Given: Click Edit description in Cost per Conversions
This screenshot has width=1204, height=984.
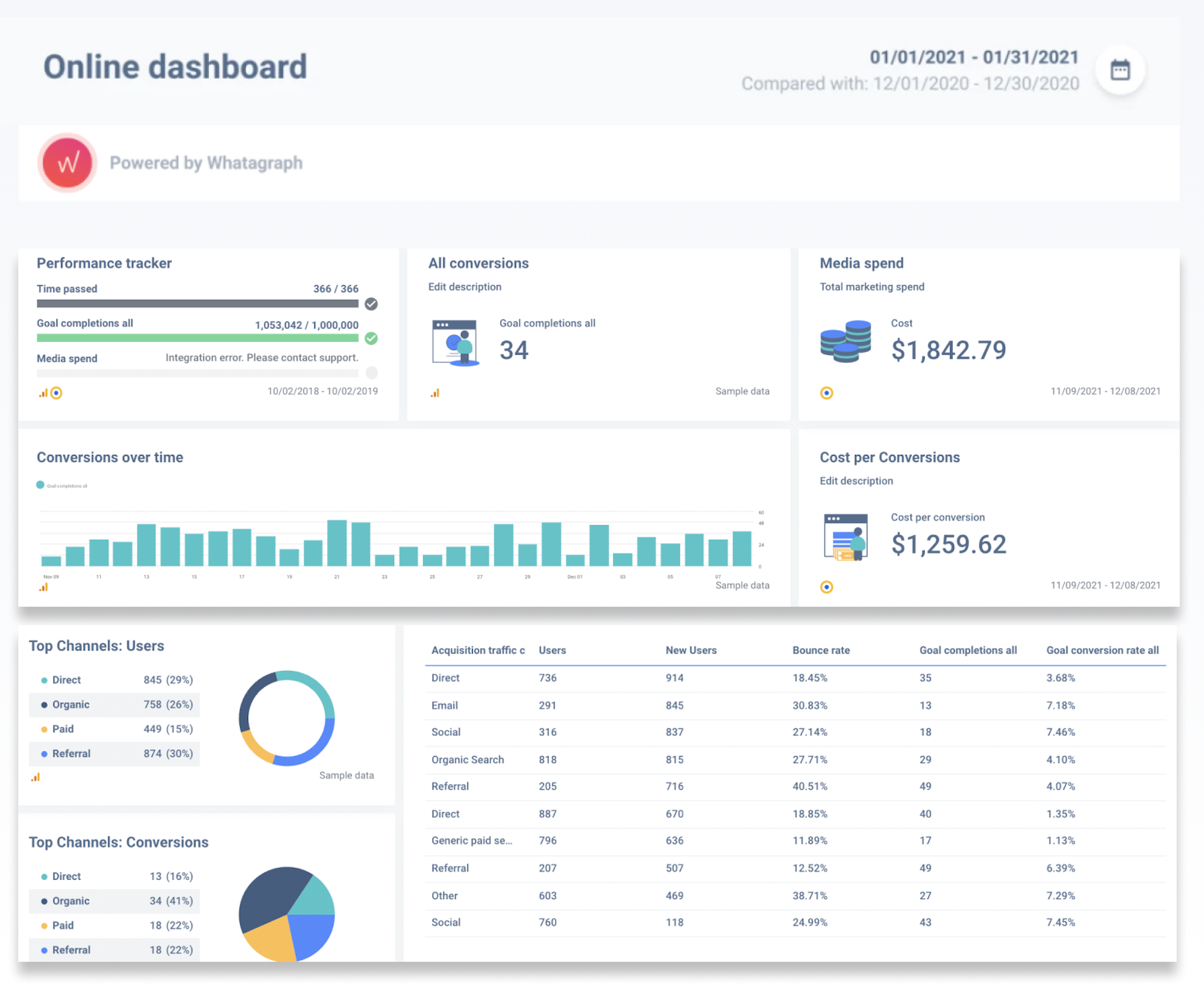Looking at the screenshot, I should point(856,481).
